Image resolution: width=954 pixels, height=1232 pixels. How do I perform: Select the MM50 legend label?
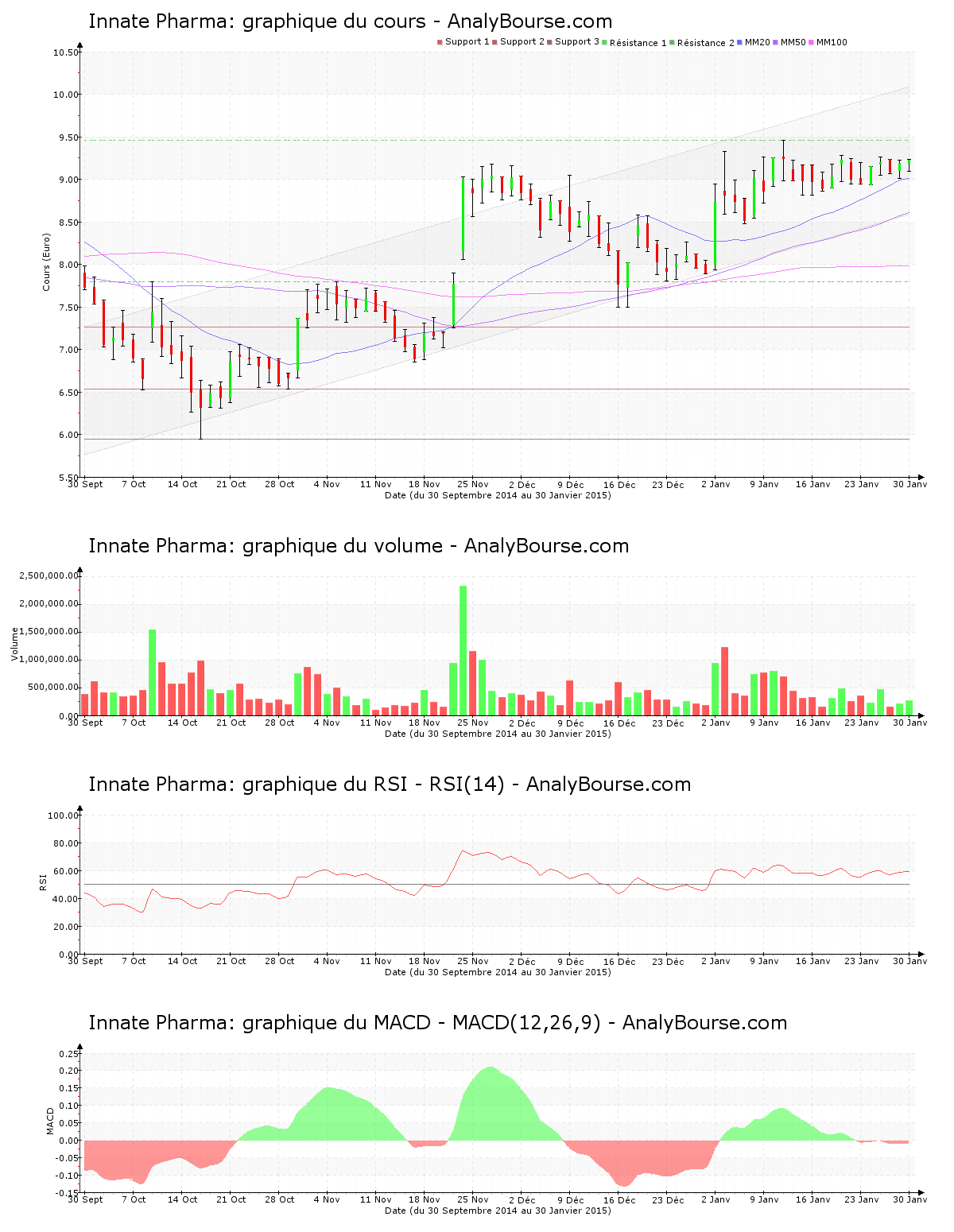(x=793, y=42)
